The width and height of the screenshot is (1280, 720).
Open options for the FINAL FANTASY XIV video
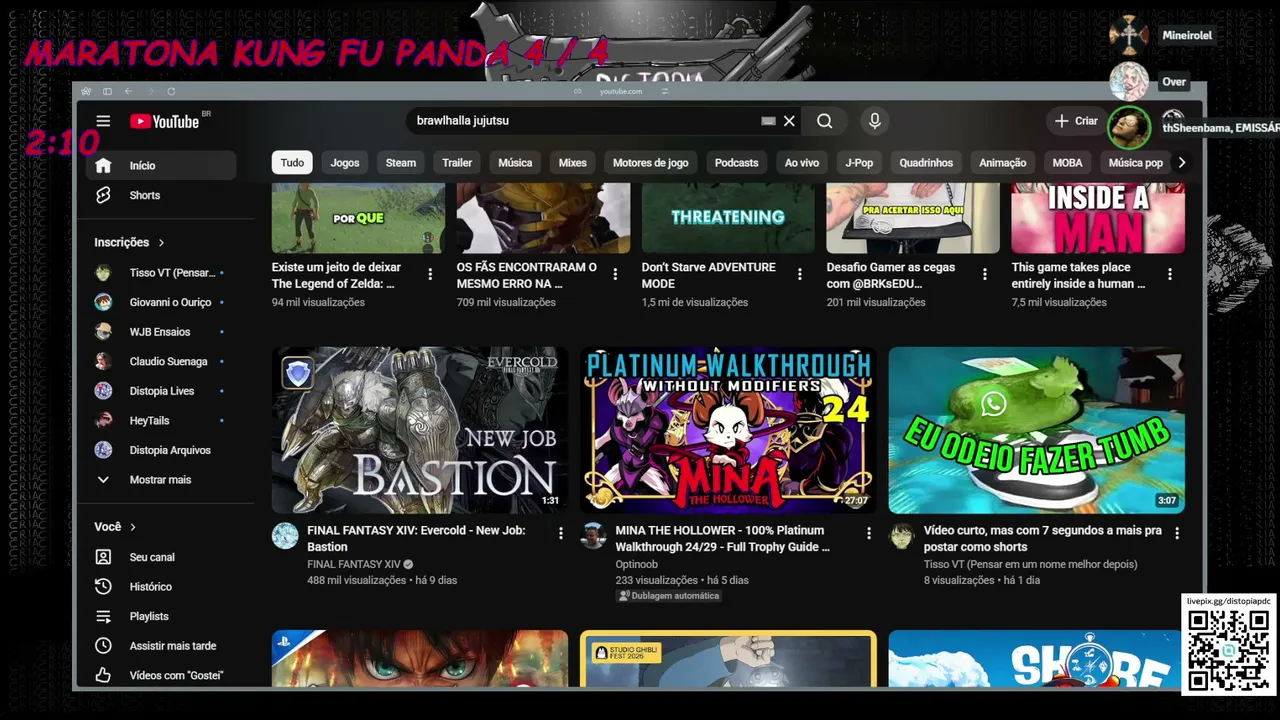(560, 533)
